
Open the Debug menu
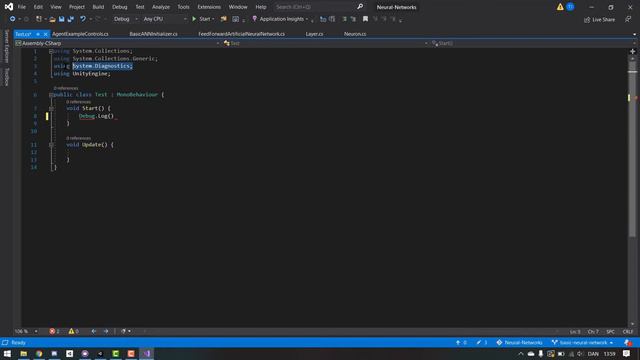click(x=120, y=7)
